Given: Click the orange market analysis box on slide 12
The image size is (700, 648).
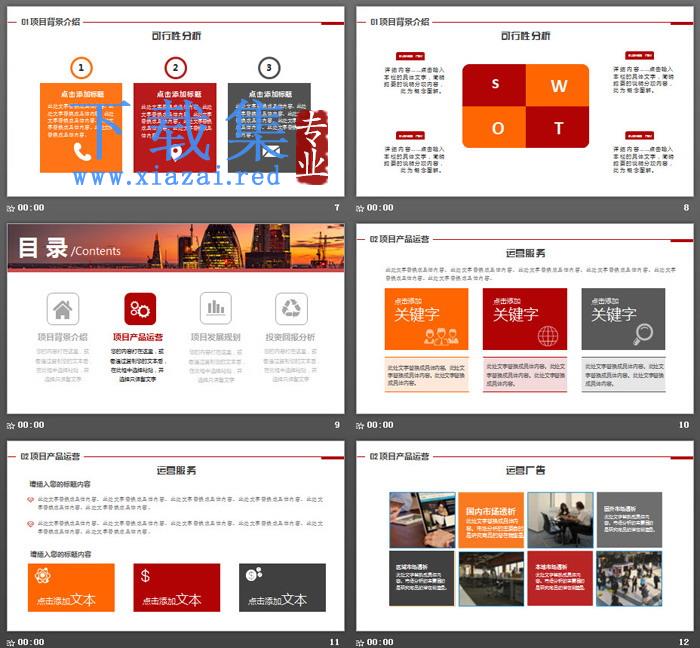Looking at the screenshot, I should click(491, 520).
